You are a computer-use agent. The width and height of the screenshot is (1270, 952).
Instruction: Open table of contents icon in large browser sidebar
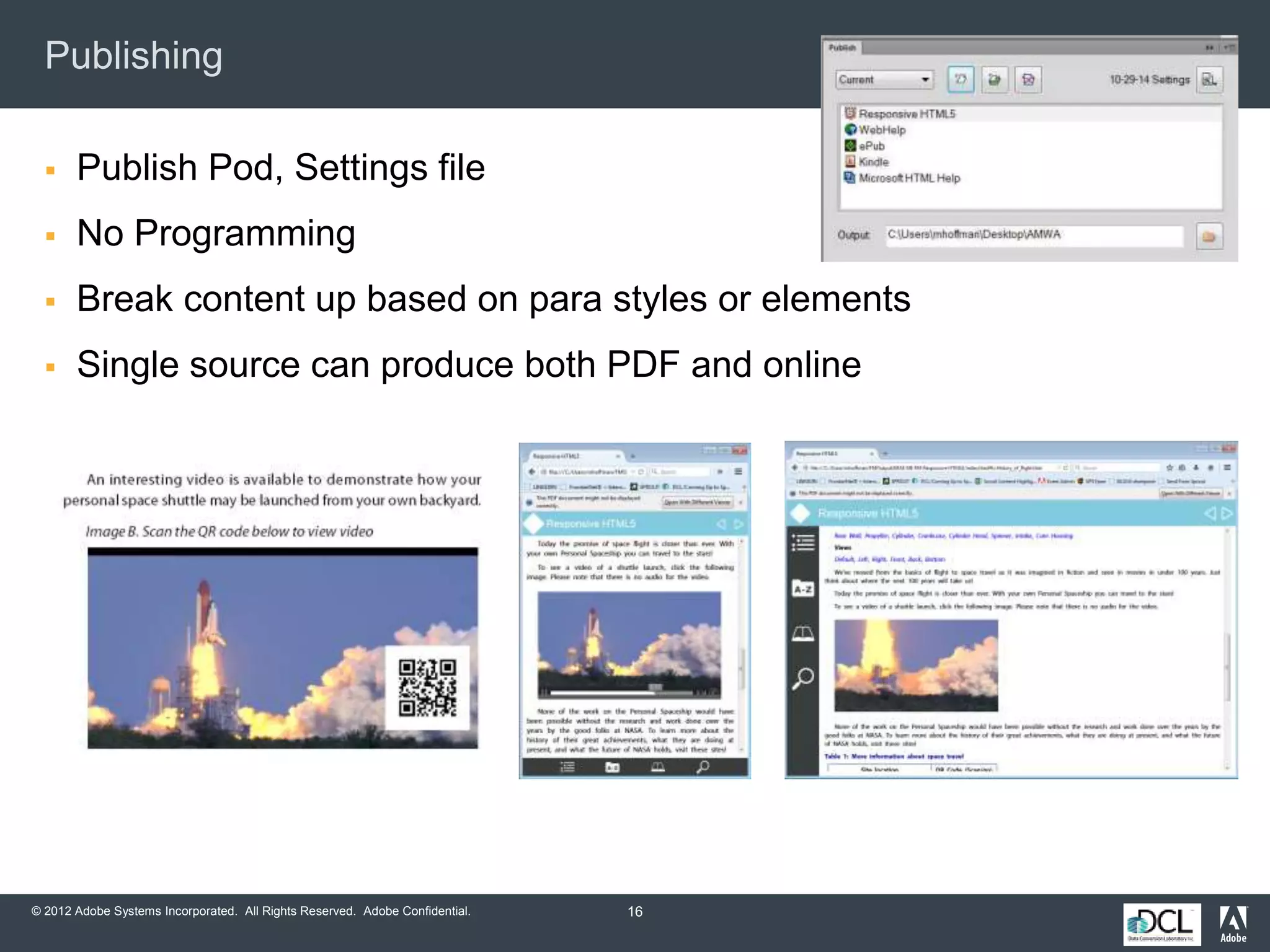point(803,543)
